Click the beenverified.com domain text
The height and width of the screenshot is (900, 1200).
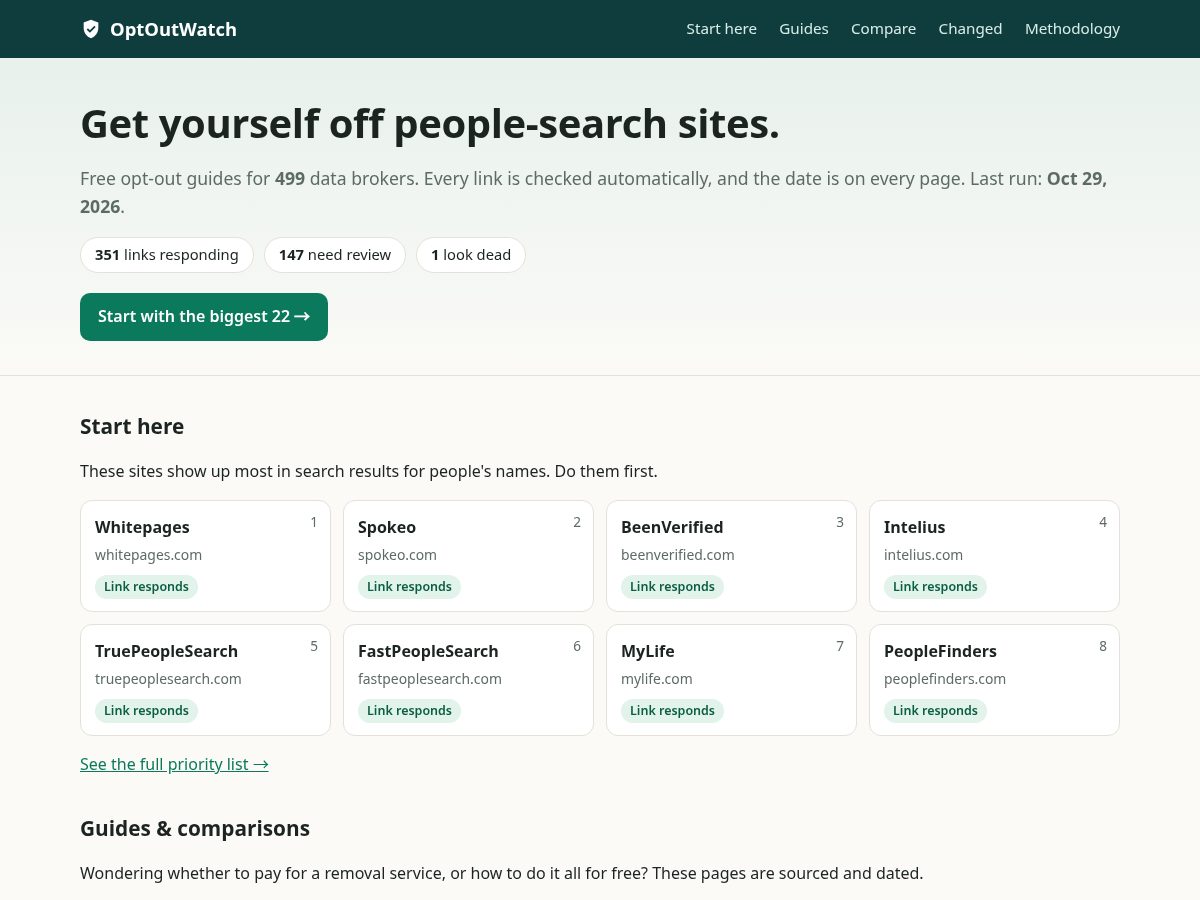coord(678,555)
